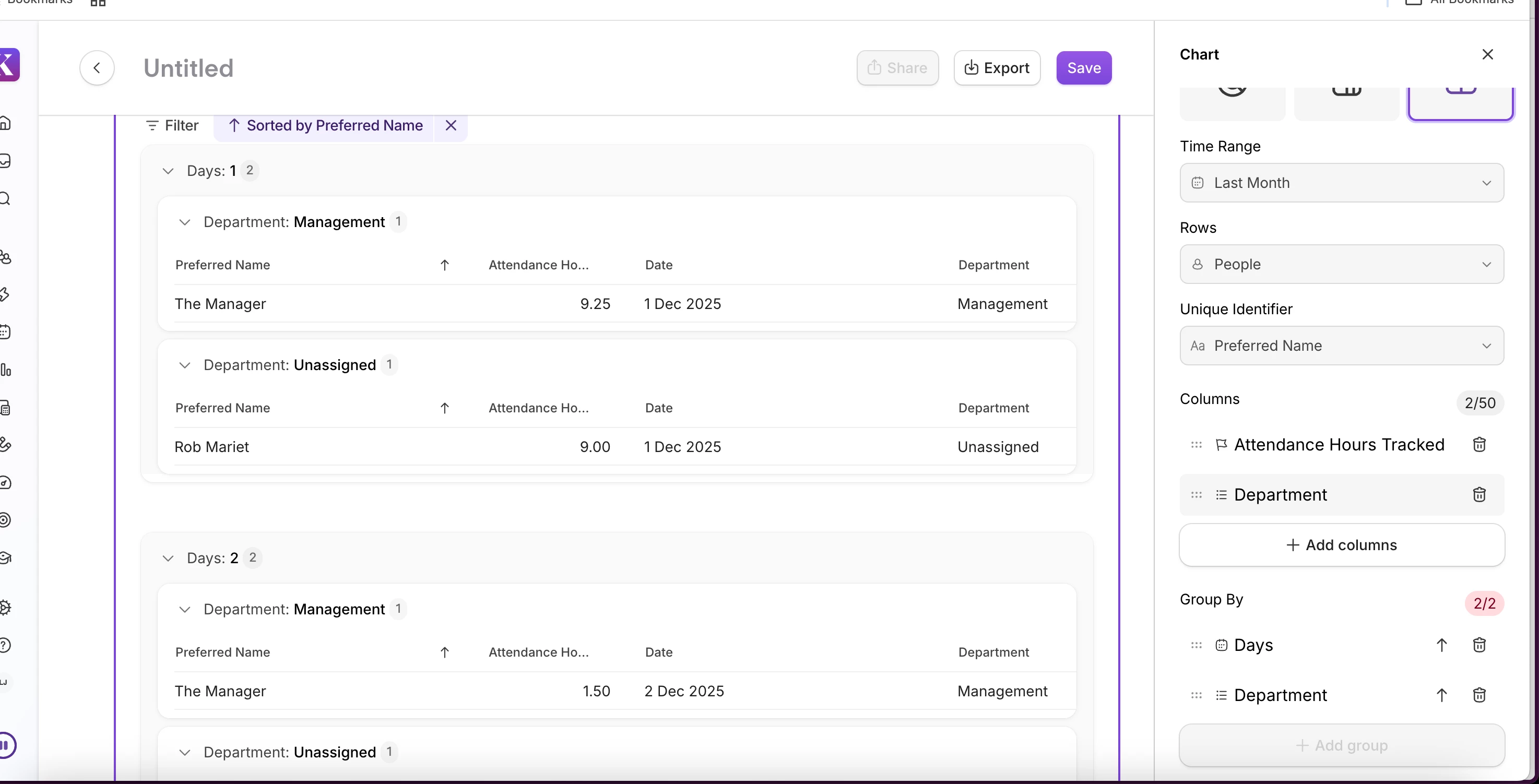1539x784 pixels.
Task: Delete the Attendance Hours Tracked column
Action: tap(1478, 445)
